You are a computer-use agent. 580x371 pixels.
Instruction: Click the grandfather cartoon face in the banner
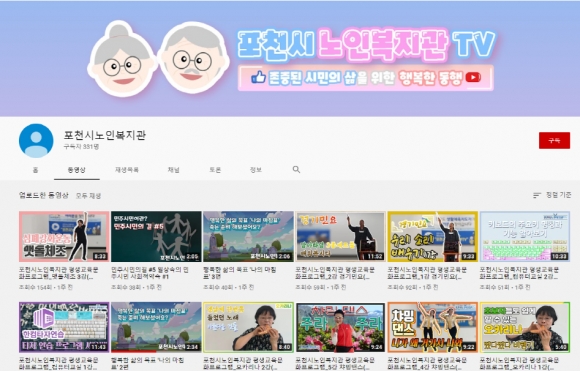click(193, 57)
